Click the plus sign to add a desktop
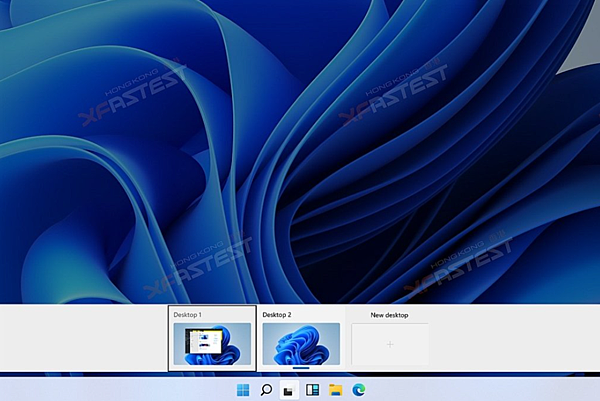 pyautogui.click(x=390, y=345)
